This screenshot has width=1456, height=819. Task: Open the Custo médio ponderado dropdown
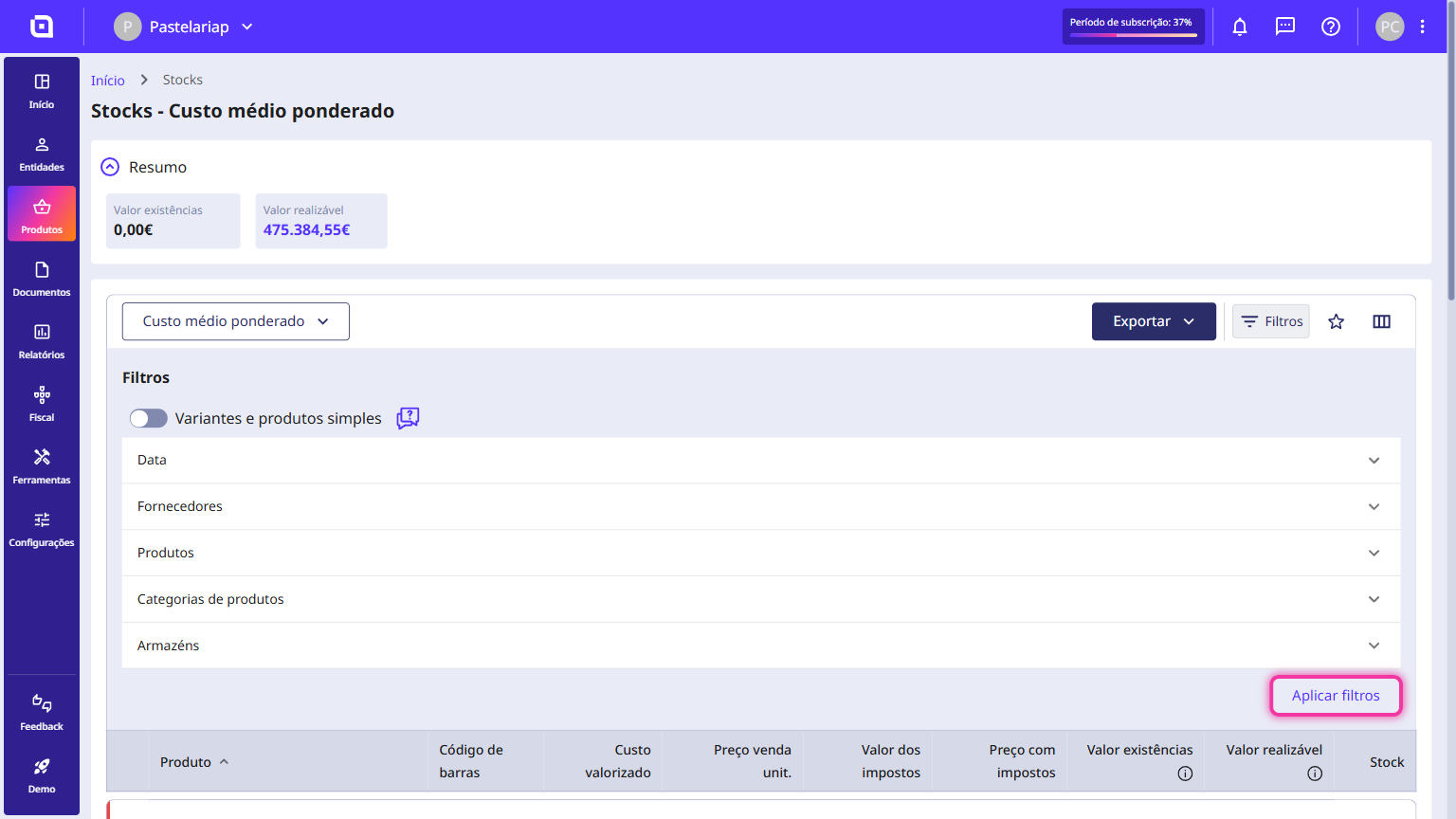coord(236,321)
